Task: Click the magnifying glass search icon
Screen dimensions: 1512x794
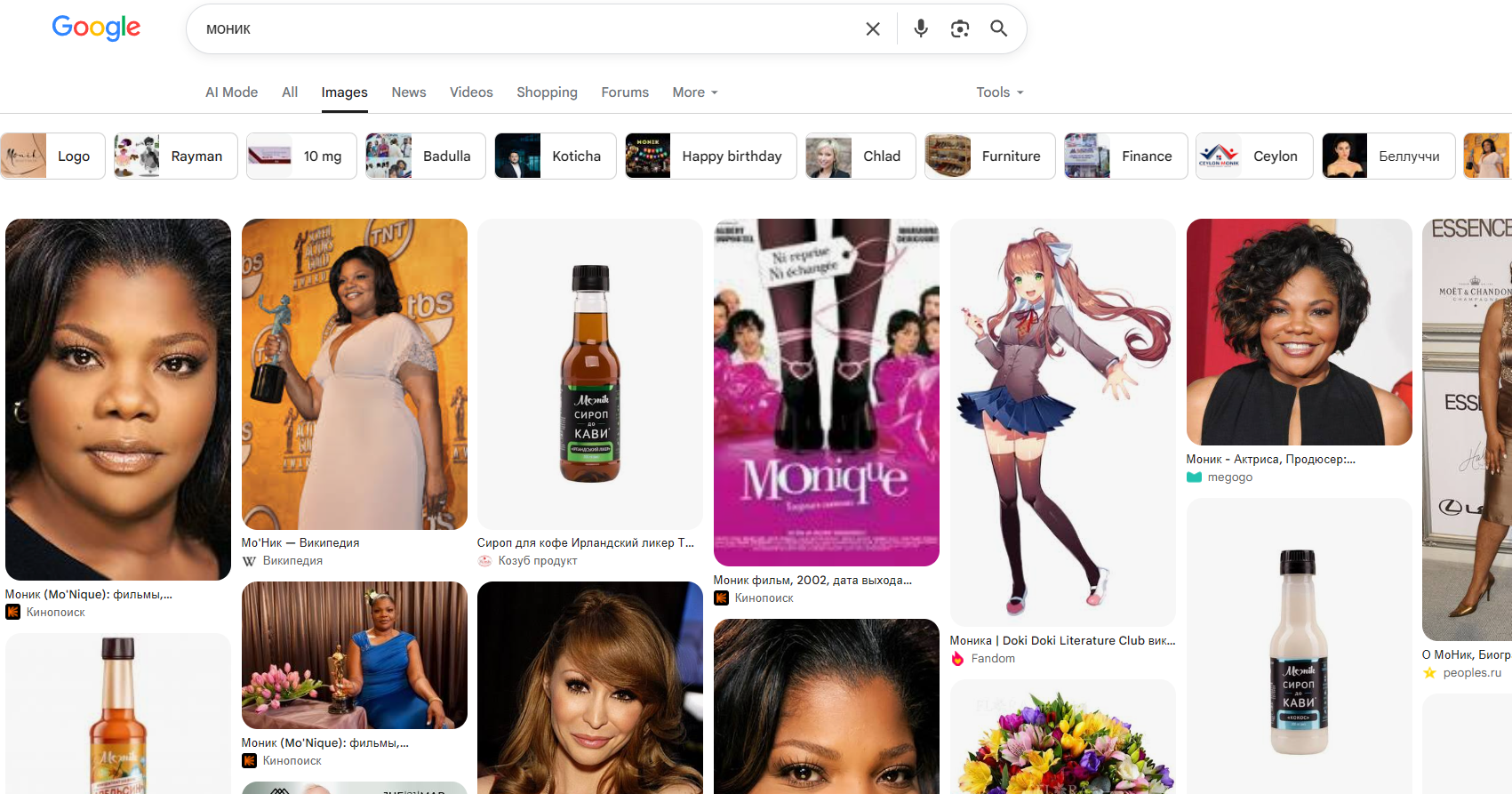Action: pyautogui.click(x=999, y=29)
